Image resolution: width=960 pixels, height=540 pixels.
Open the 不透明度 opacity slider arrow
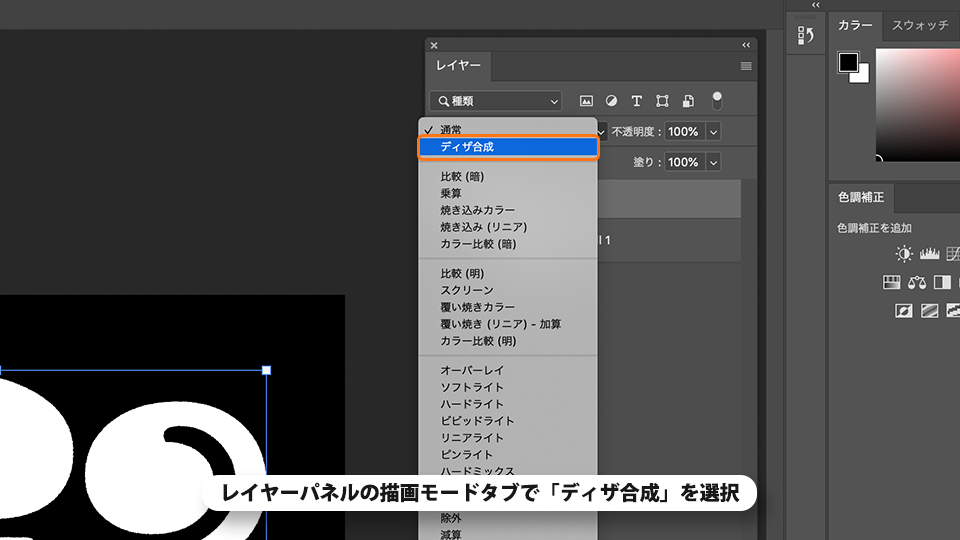coord(713,132)
